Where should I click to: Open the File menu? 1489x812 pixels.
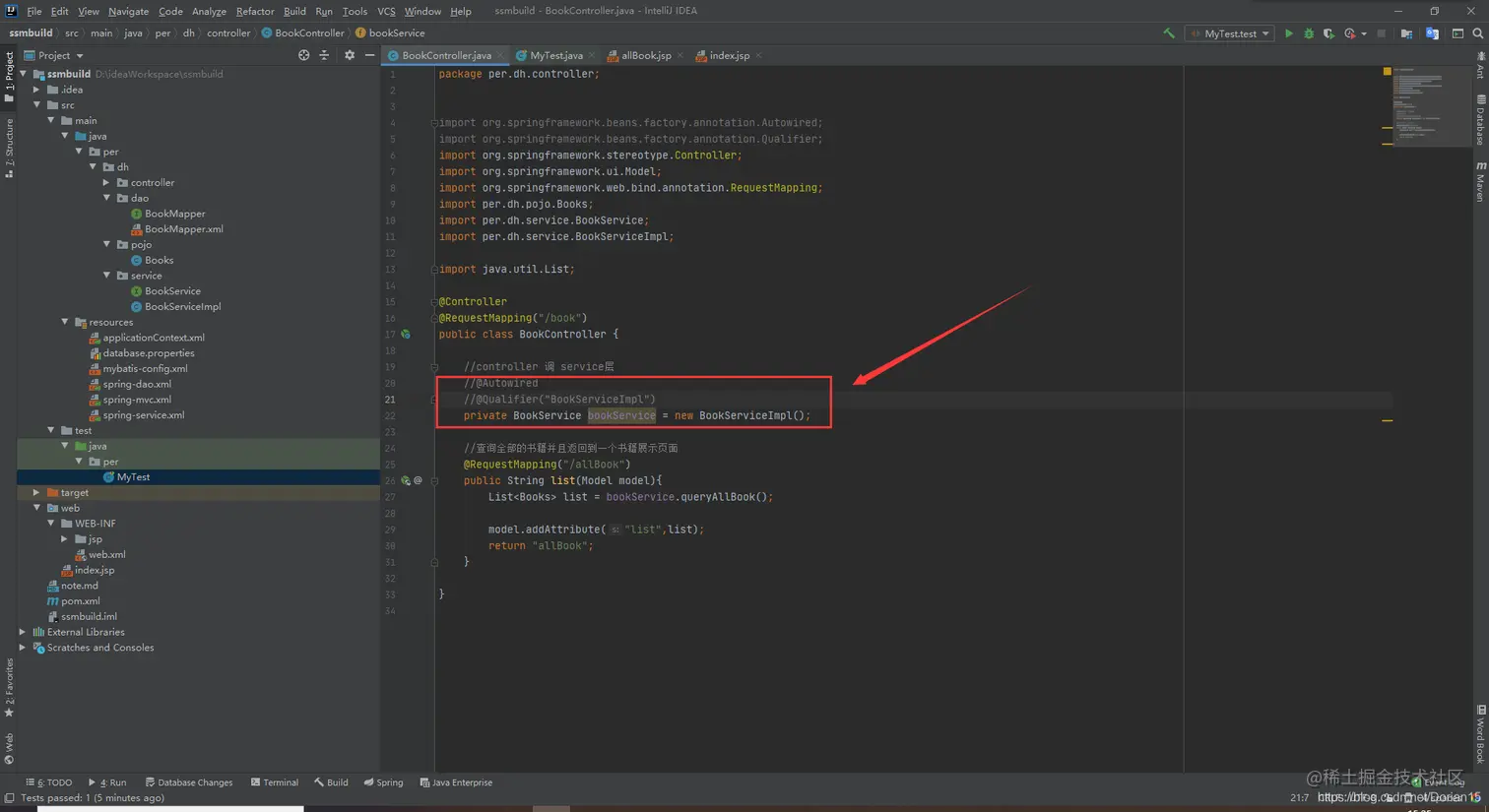click(34, 11)
